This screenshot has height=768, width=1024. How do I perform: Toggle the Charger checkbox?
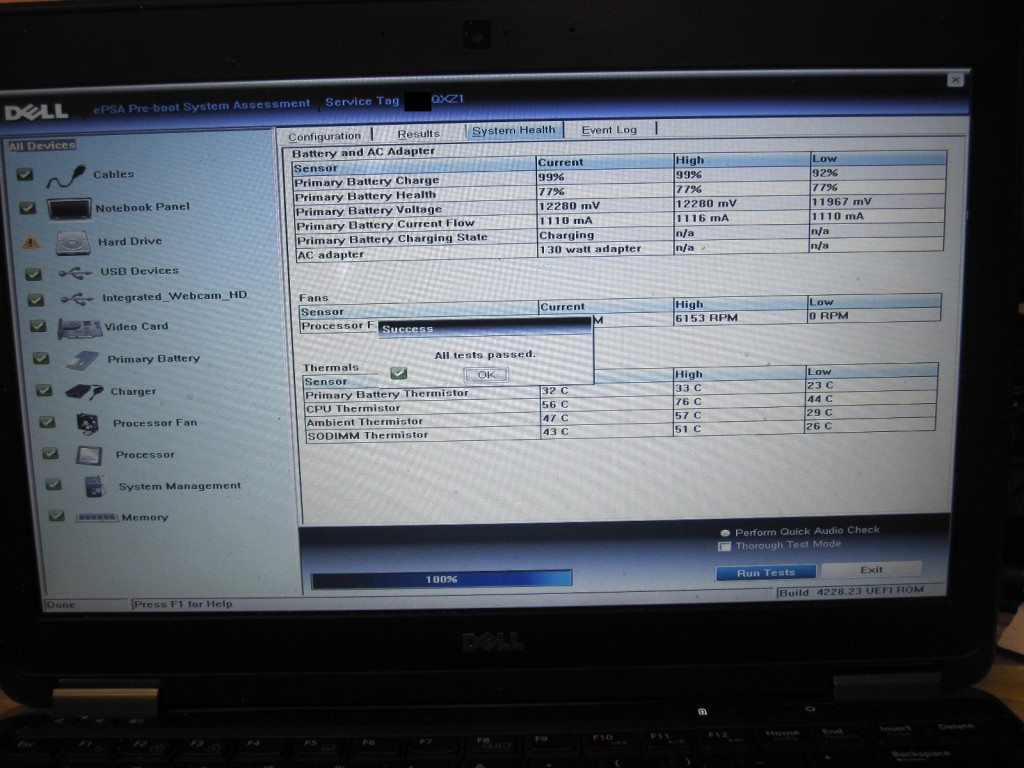point(44,390)
